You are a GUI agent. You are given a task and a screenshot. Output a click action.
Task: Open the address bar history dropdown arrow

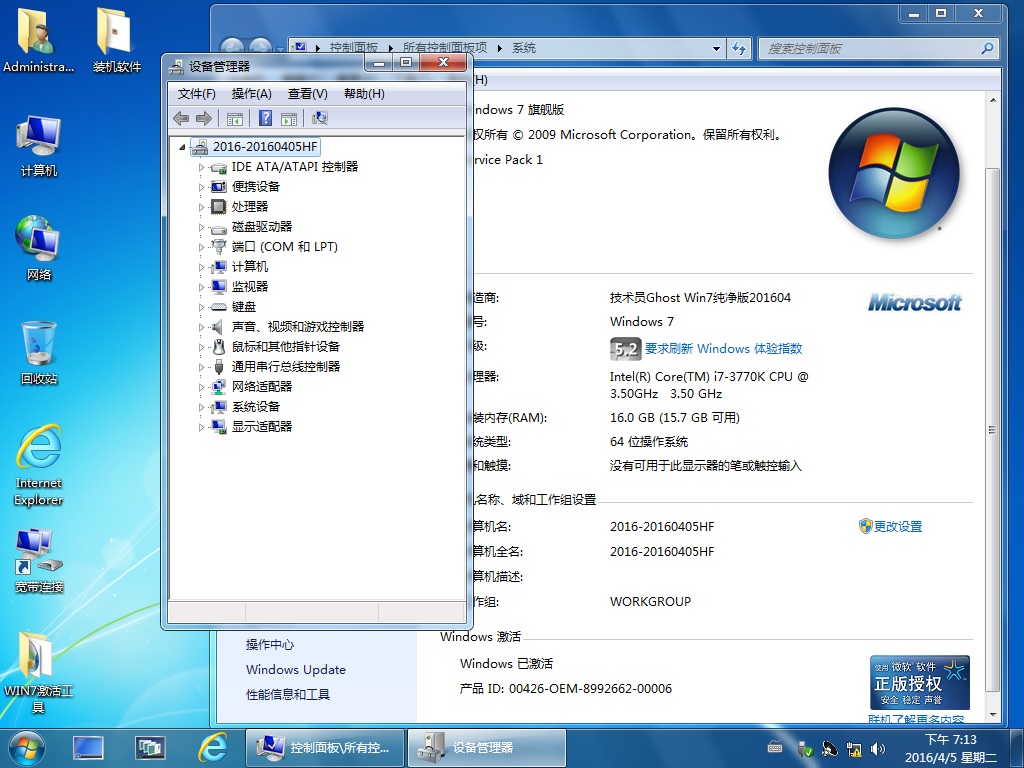[x=716, y=48]
